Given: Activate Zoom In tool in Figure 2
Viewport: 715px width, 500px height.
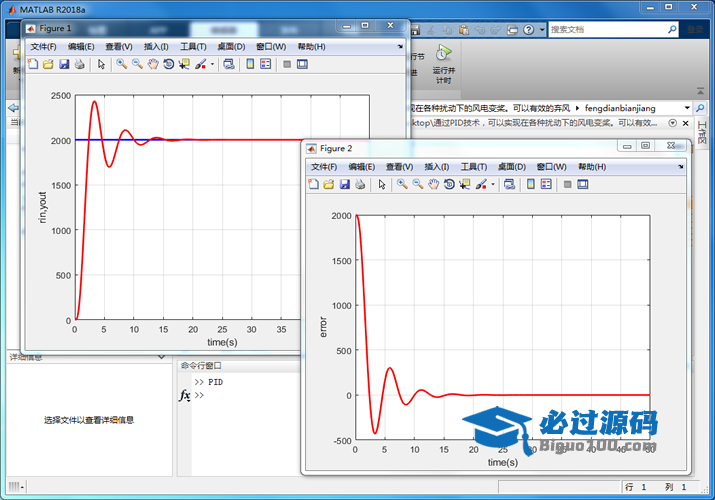Looking at the screenshot, I should [x=402, y=184].
